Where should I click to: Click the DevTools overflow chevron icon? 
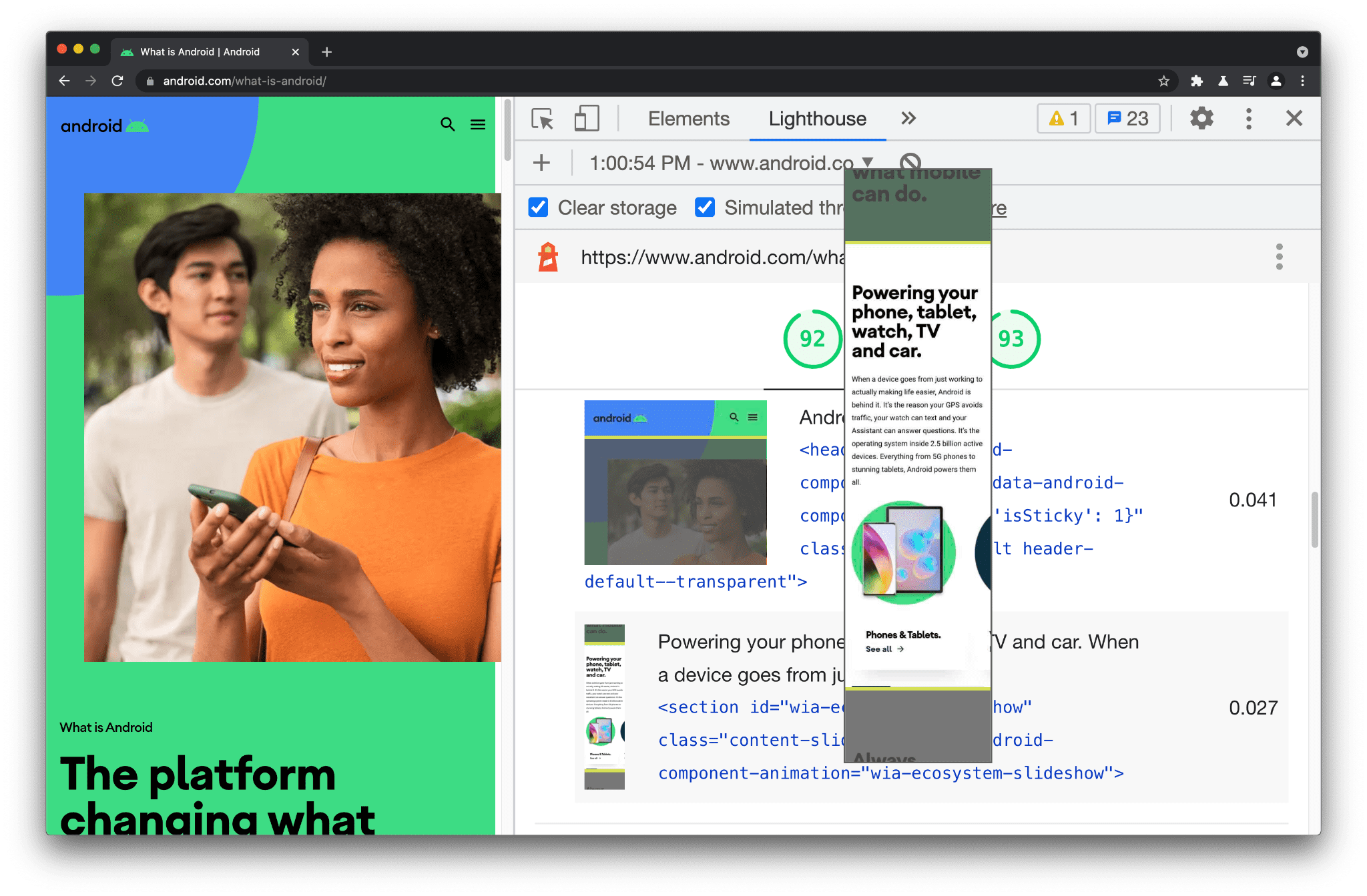(x=908, y=118)
